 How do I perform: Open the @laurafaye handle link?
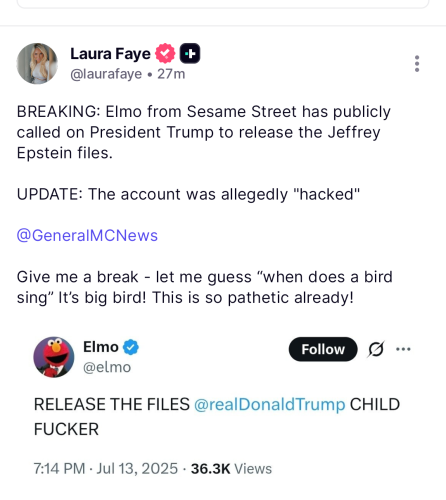point(106,74)
